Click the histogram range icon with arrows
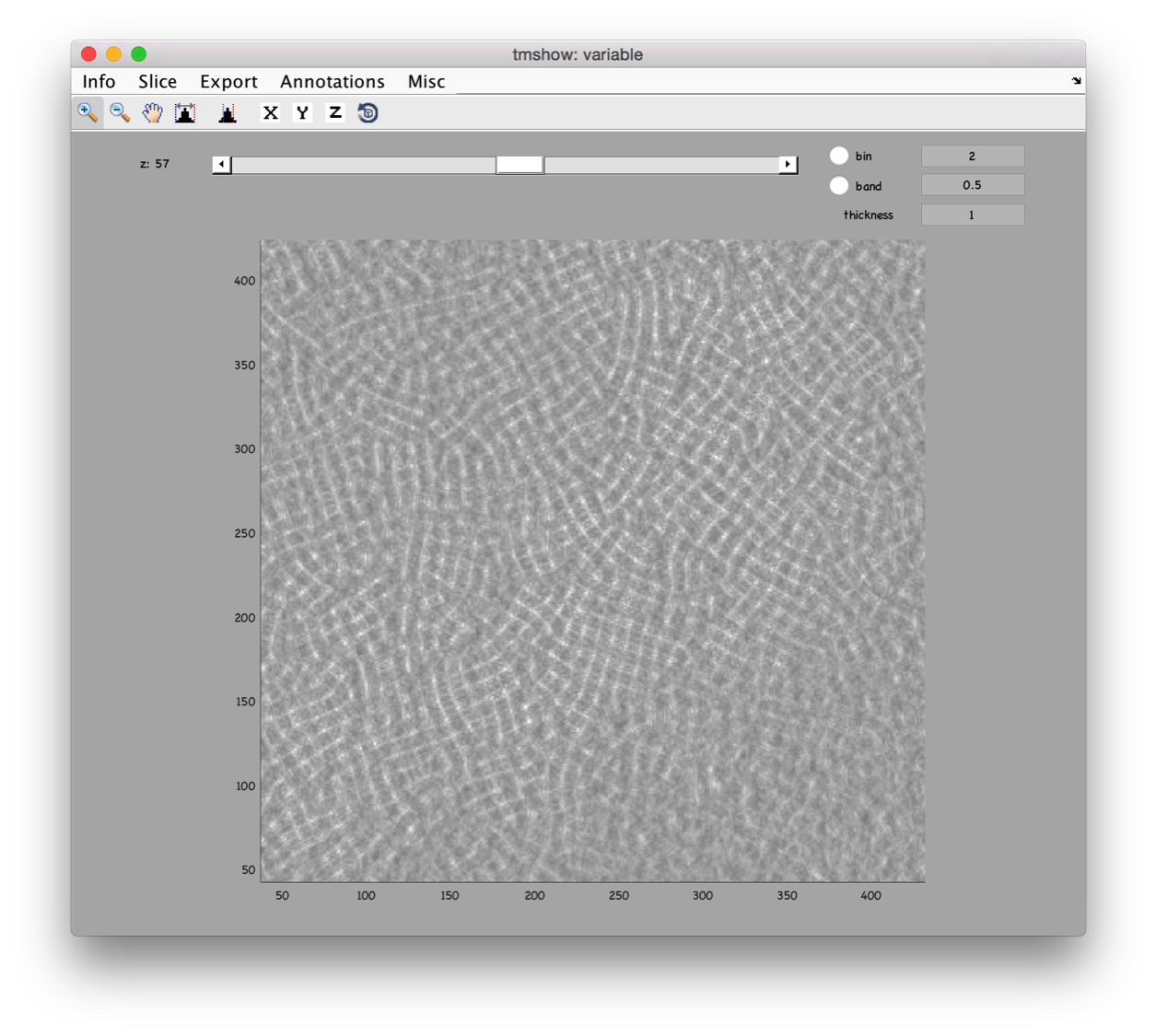The image size is (1156, 1036). 185,113
